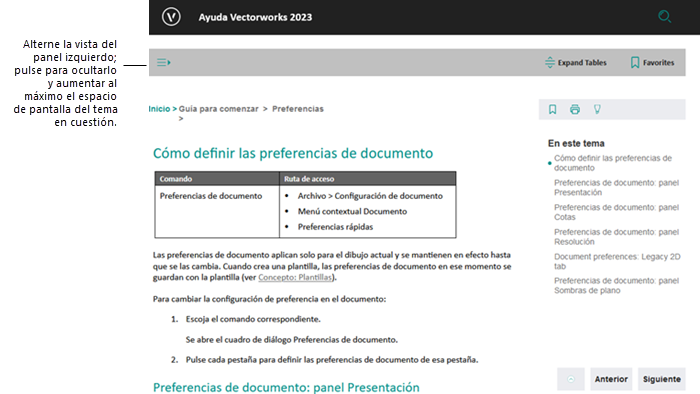
Task: Click the Vectorworks logo icon
Action: click(171, 17)
